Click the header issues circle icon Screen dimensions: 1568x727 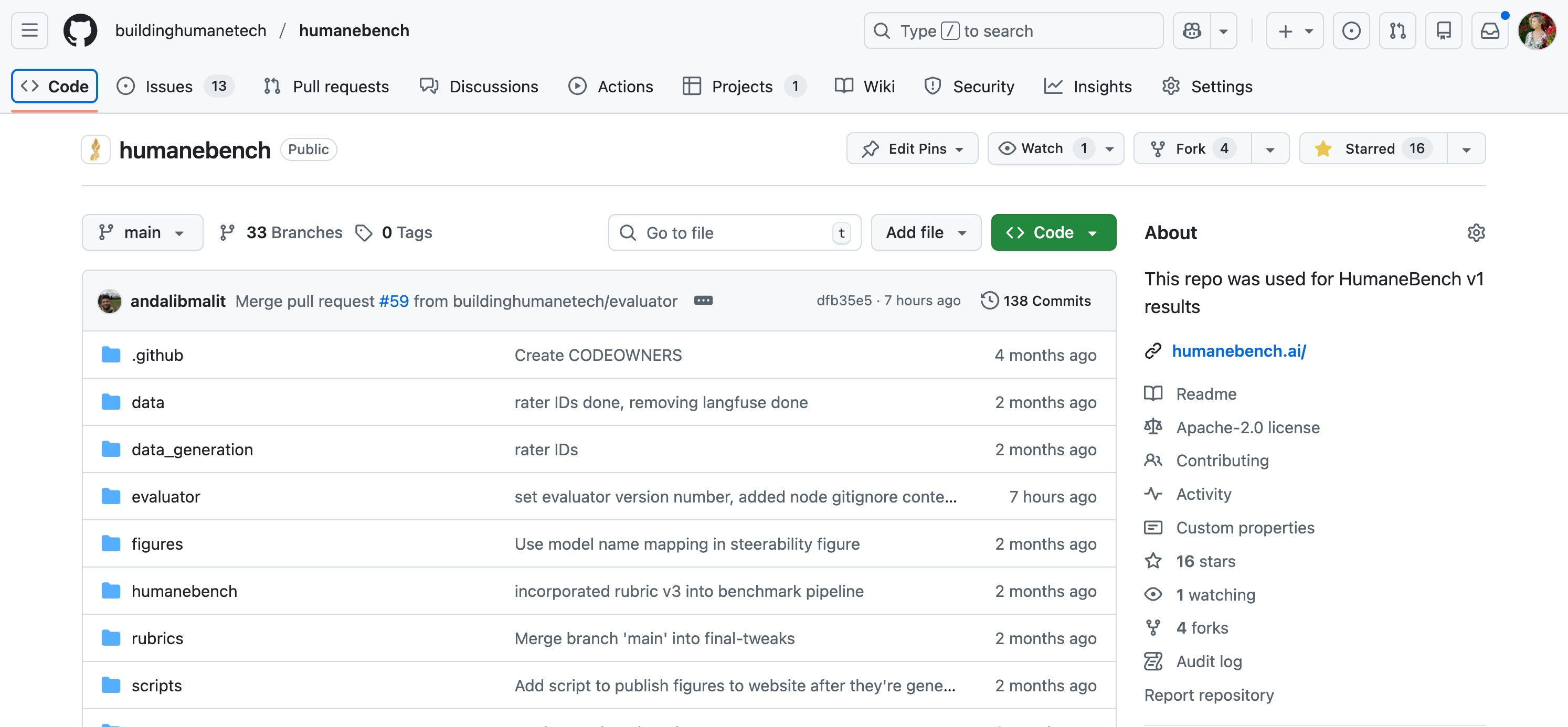(1351, 30)
